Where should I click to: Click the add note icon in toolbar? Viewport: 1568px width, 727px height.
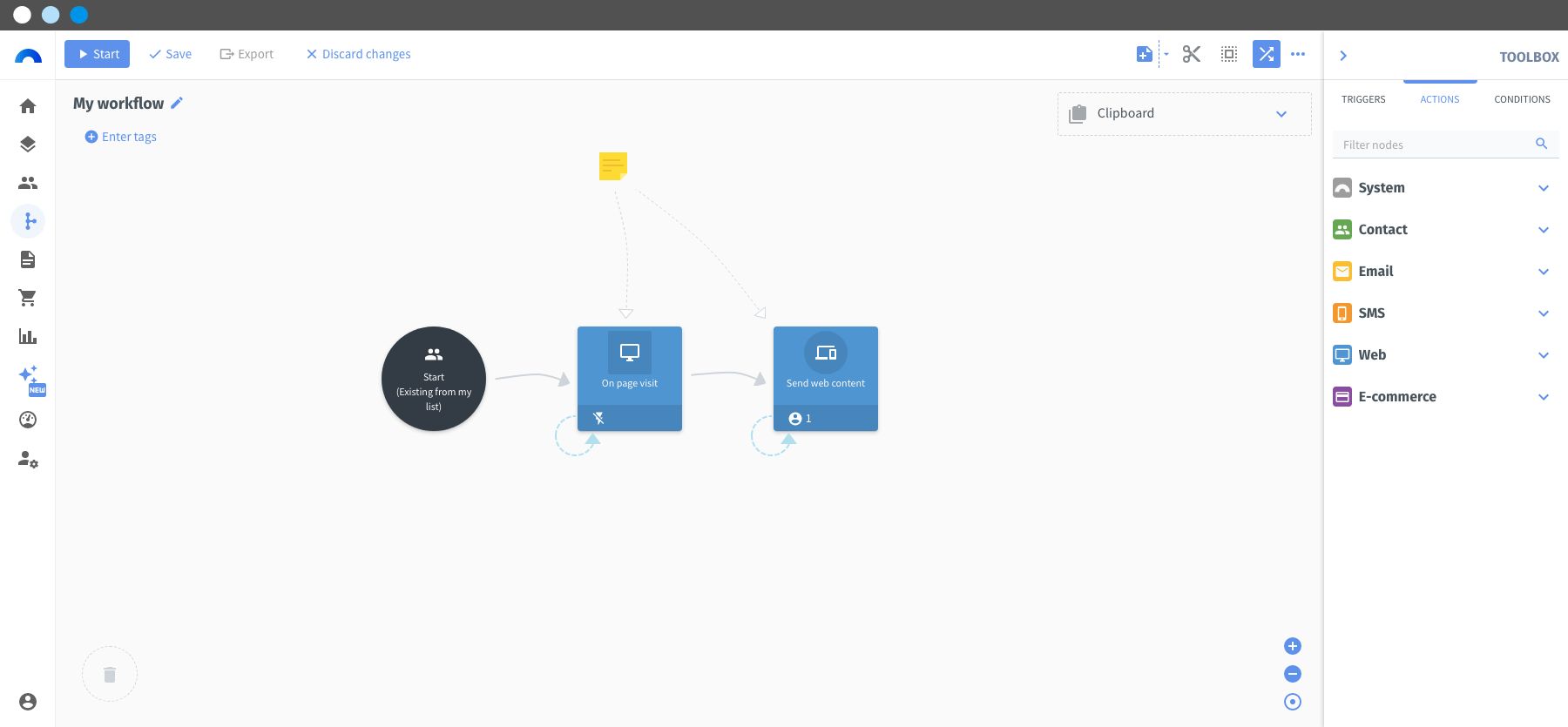1145,54
